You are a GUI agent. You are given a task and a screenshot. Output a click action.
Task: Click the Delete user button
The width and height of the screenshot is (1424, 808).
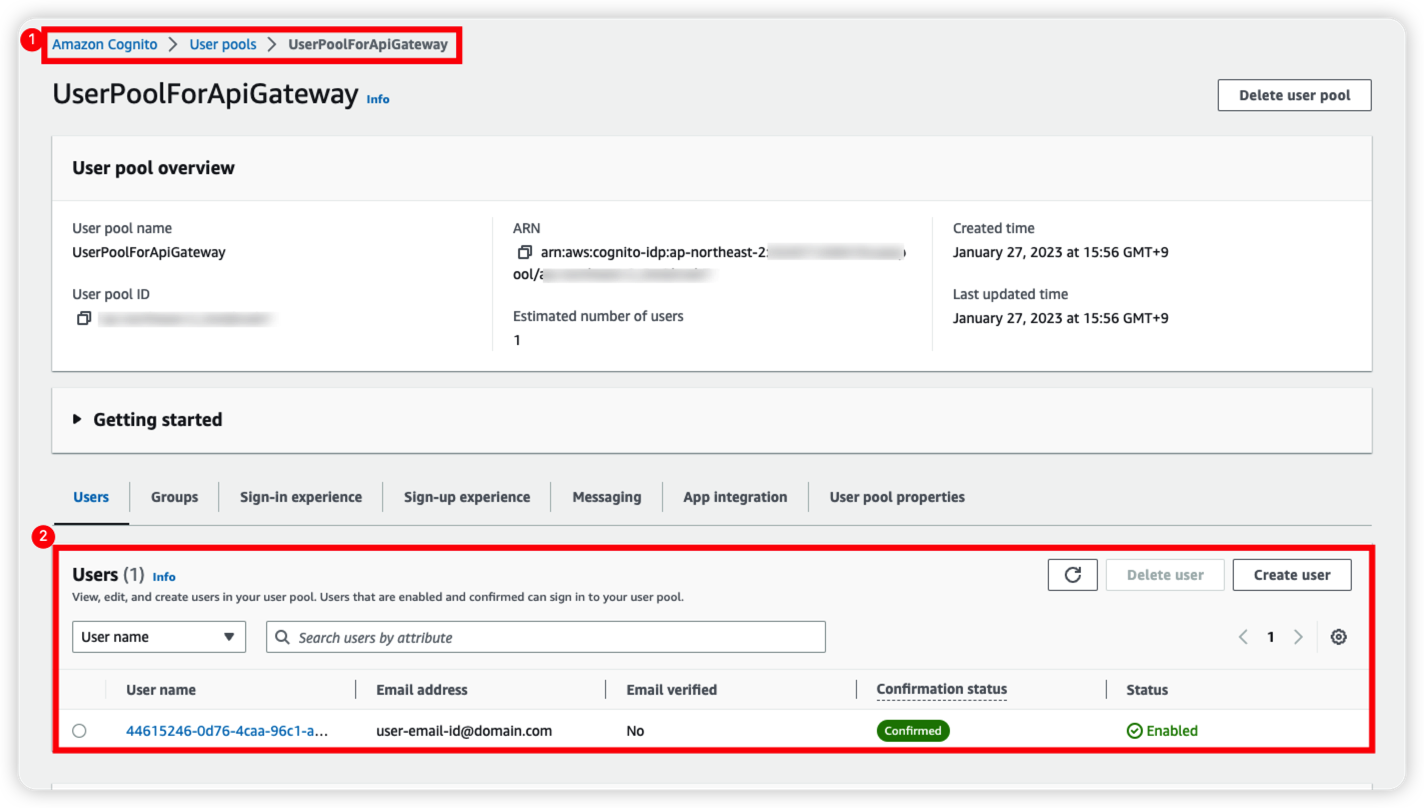tap(1165, 575)
